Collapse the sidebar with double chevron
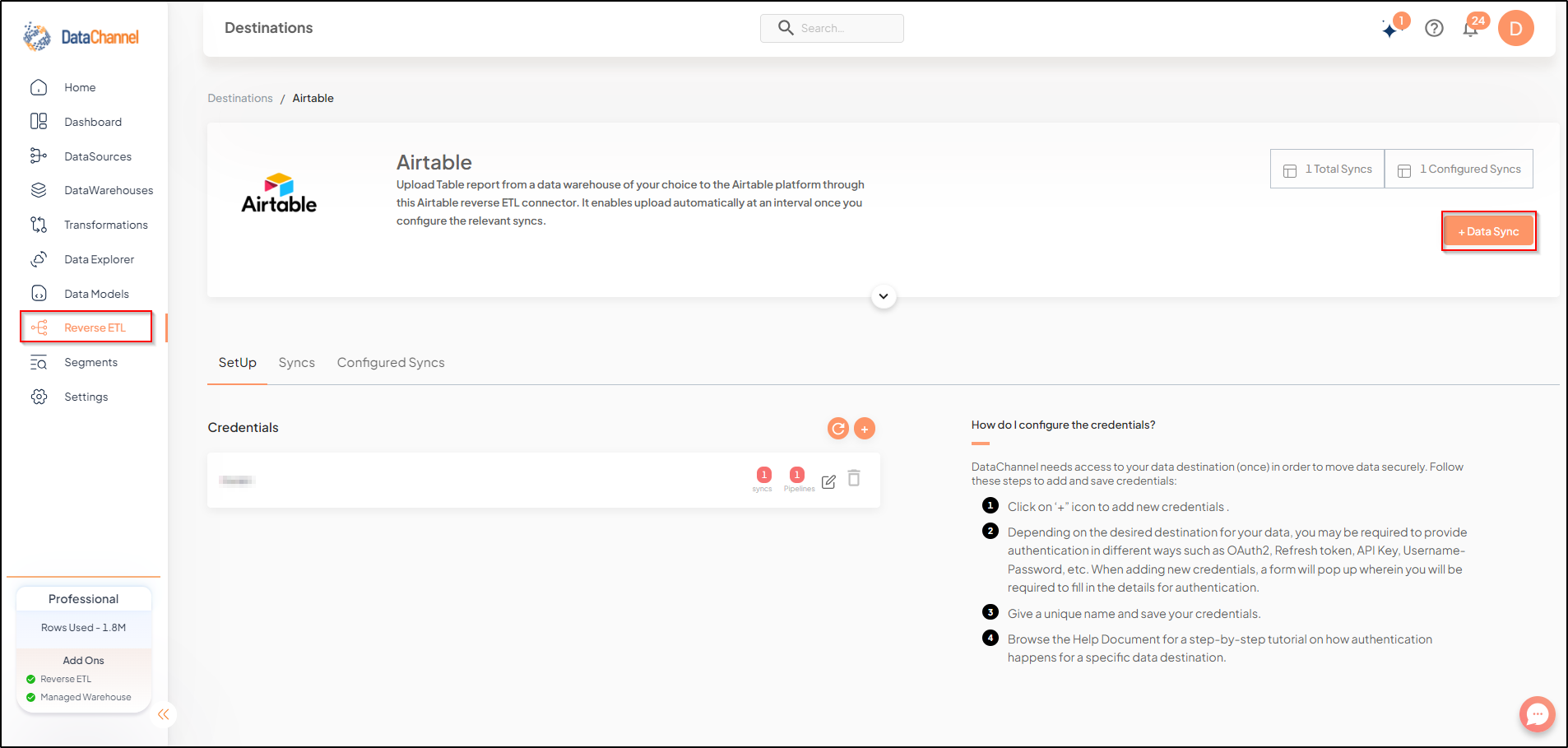This screenshot has width=1568, height=748. pyautogui.click(x=164, y=714)
